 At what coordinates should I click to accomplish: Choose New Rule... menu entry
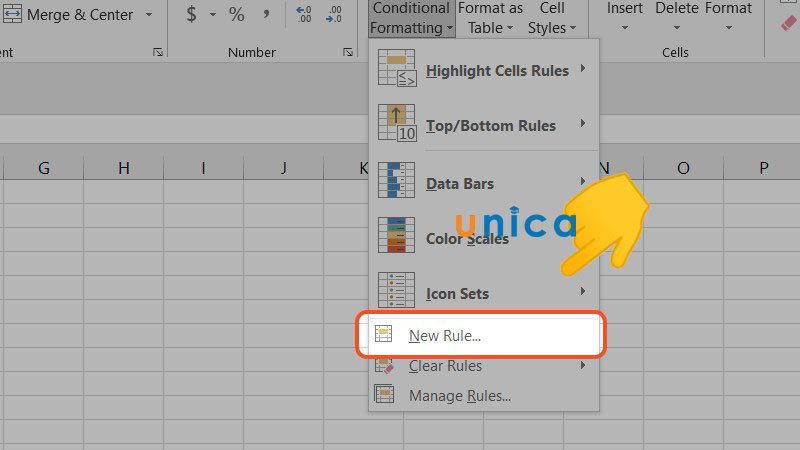(483, 335)
